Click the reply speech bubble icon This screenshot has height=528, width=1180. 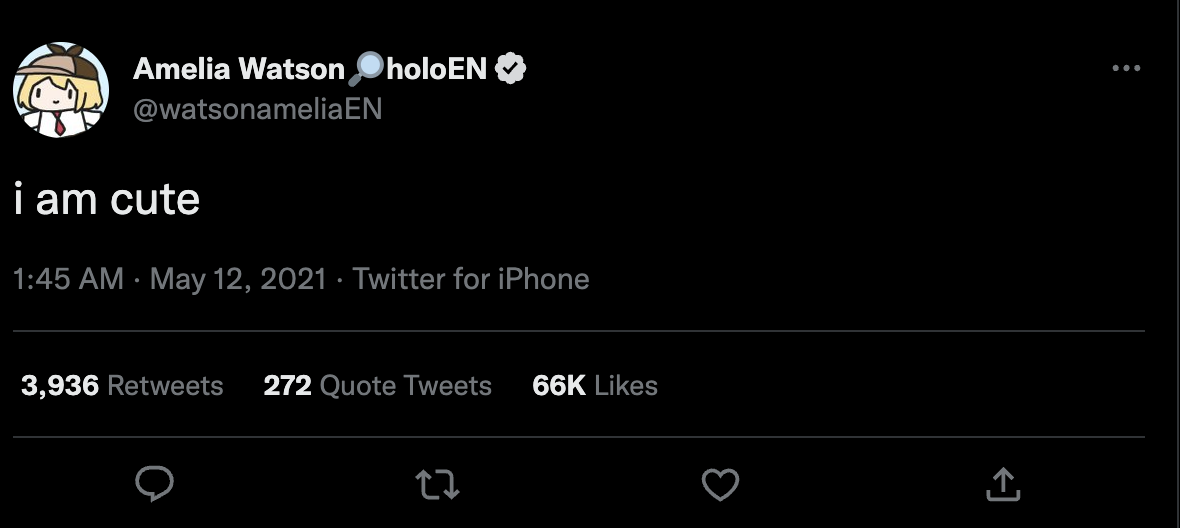(x=154, y=485)
